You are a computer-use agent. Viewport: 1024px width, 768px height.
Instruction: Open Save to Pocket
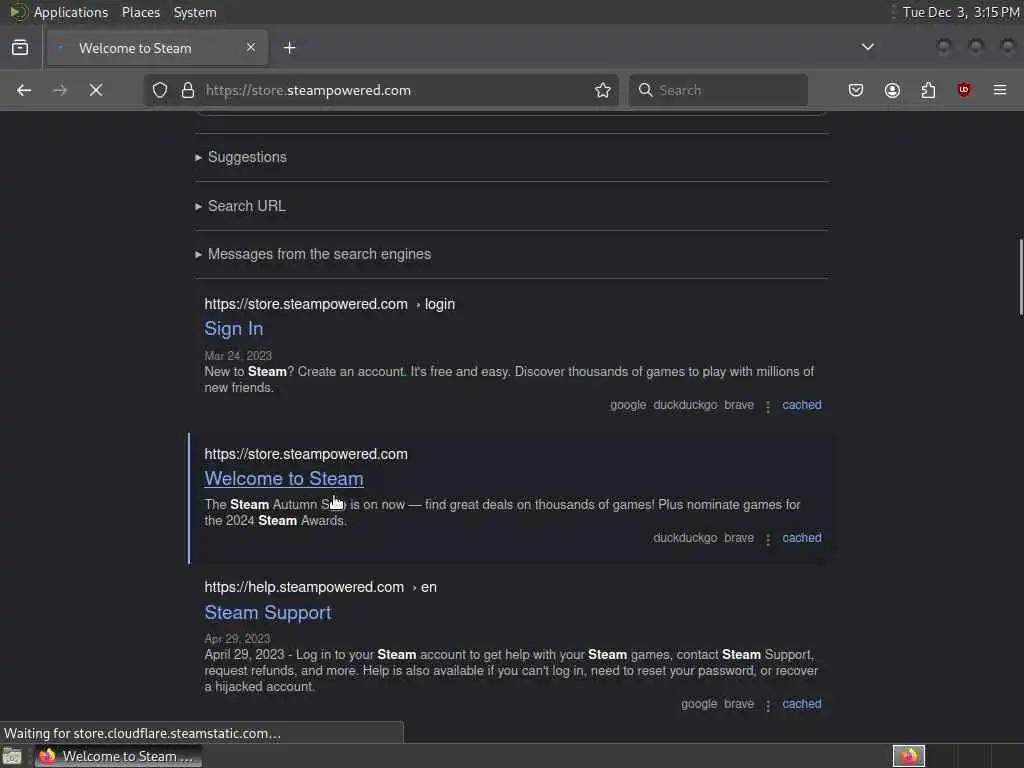tap(856, 90)
